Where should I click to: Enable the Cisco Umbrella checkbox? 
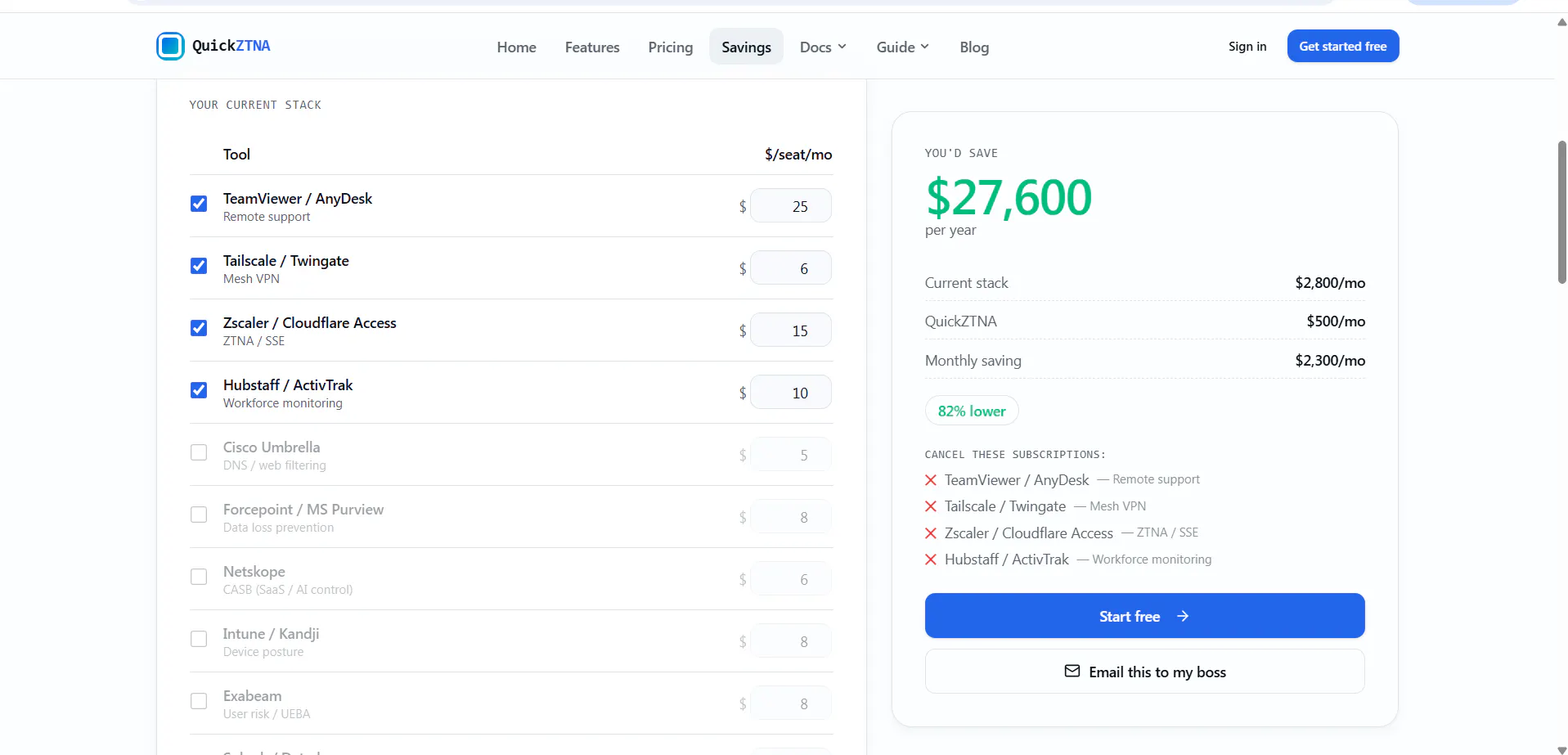coord(199,452)
